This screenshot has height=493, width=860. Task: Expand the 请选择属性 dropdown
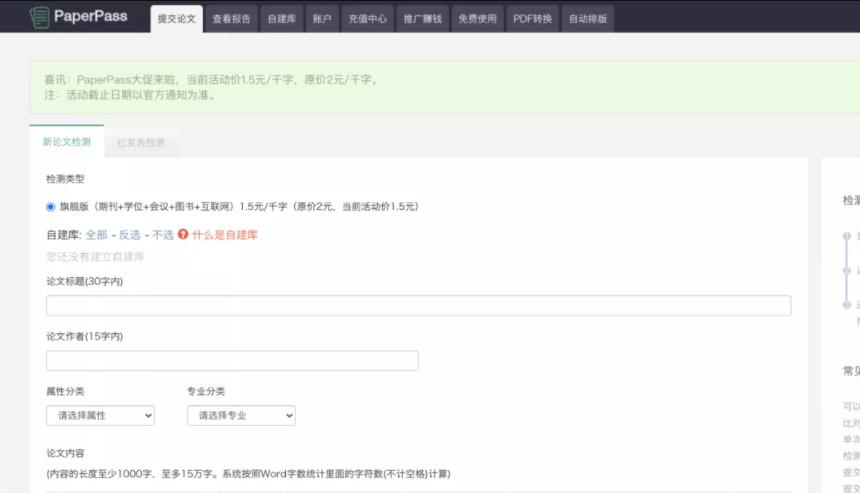pyautogui.click(x=100, y=415)
